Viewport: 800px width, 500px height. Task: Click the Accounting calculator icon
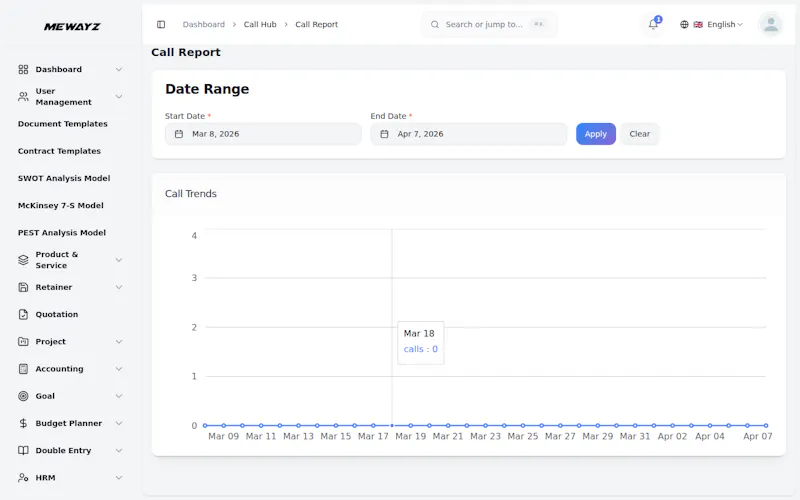23,369
